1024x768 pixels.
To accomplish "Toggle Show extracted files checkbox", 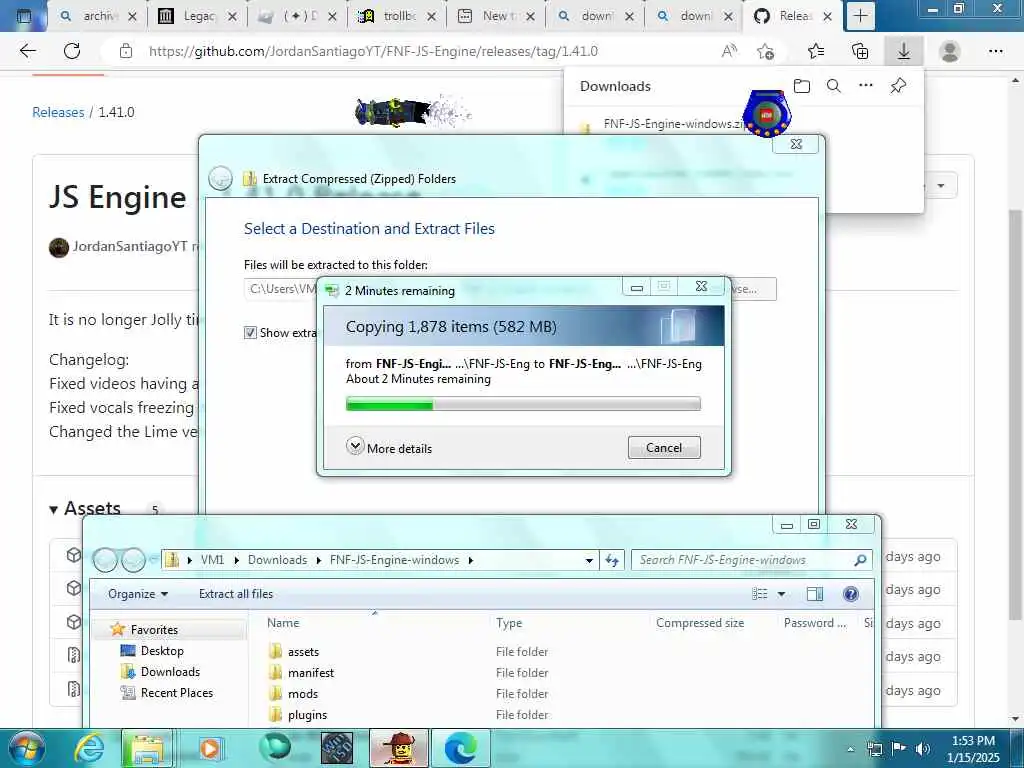I will coord(250,332).
